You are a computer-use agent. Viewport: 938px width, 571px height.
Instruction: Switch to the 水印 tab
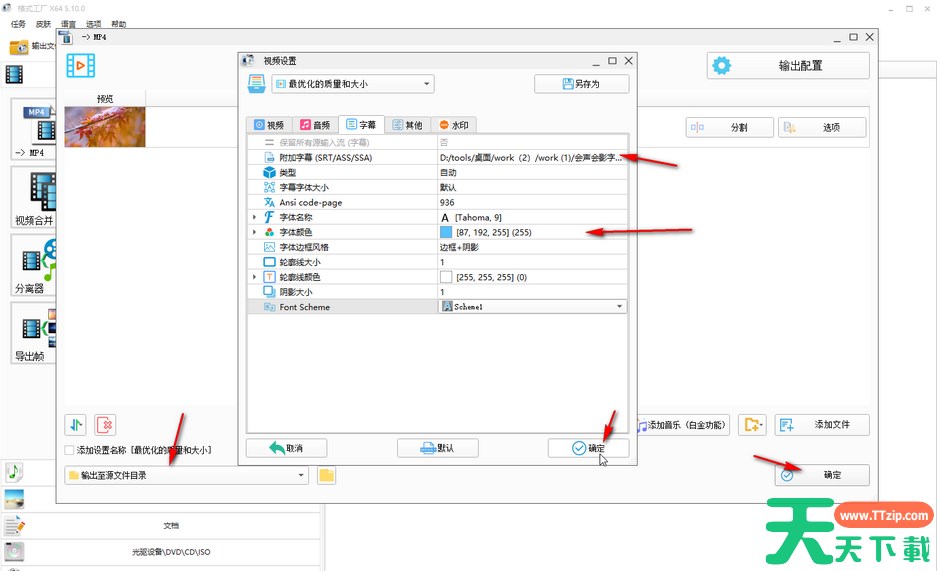pos(453,125)
